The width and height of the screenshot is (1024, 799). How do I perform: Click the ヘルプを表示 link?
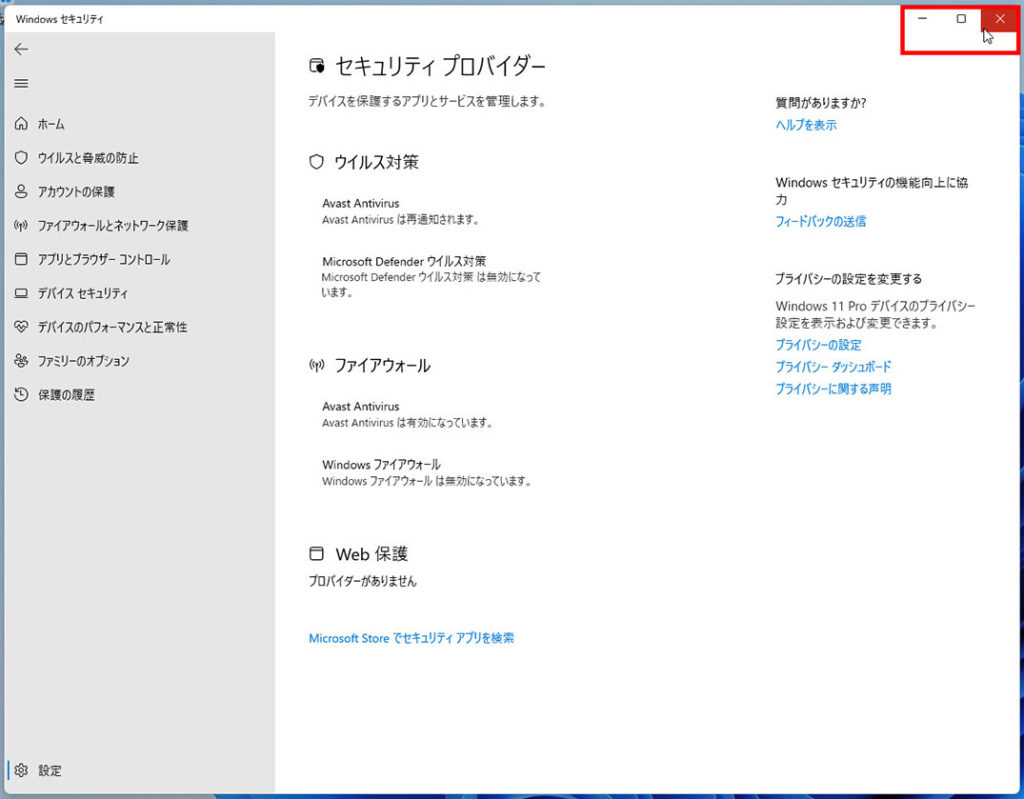tap(806, 125)
